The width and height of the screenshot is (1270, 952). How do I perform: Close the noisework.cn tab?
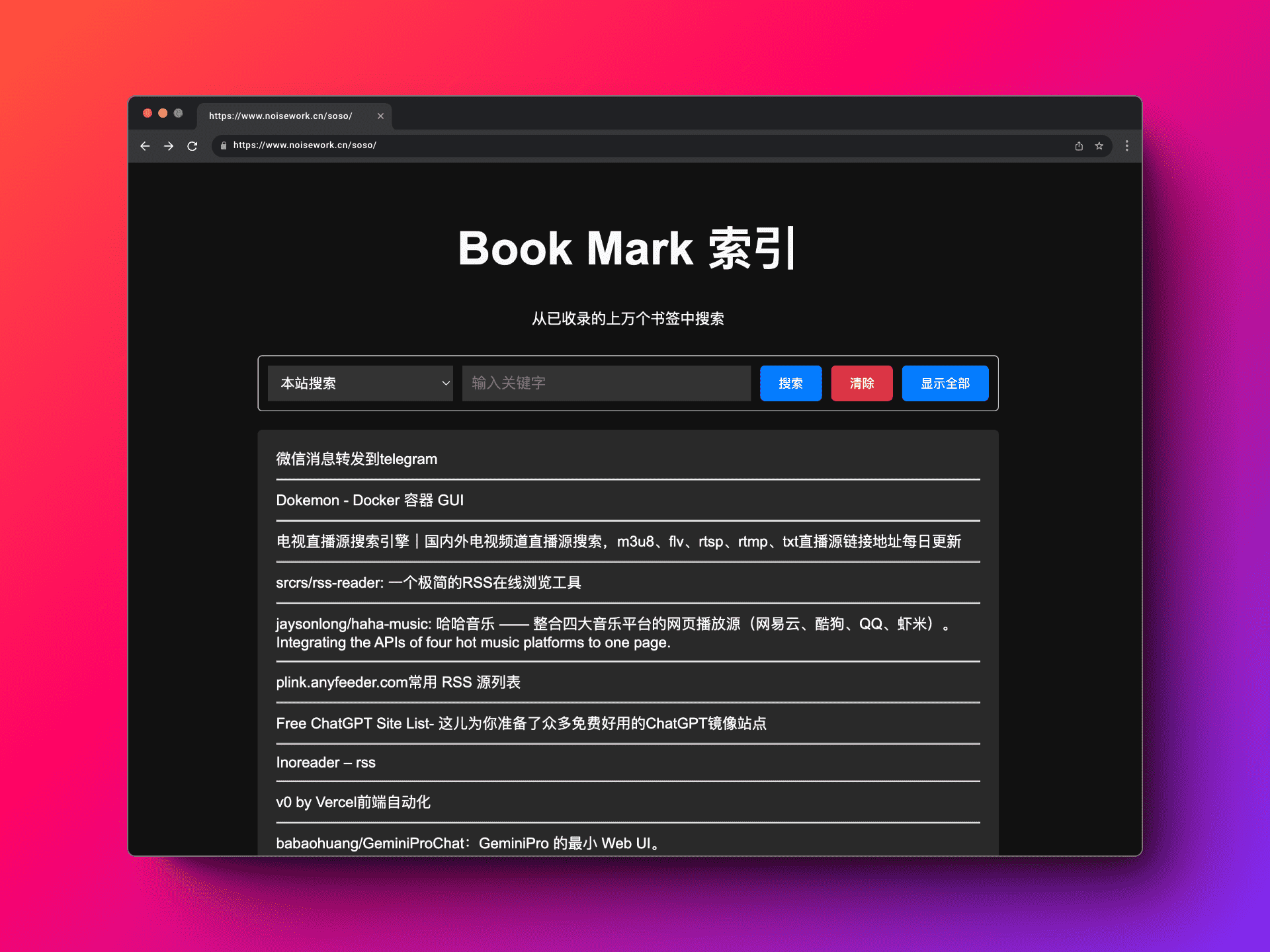point(380,116)
